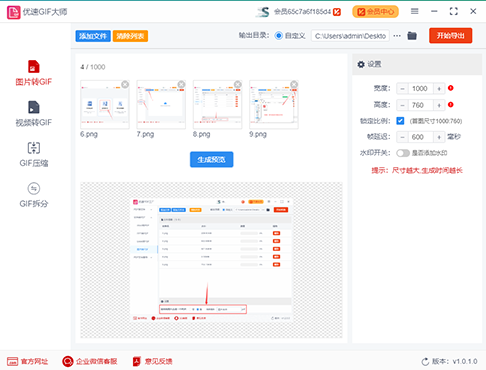Click the 提示 size warning text
This screenshot has height=370, width=486.
pos(417,171)
